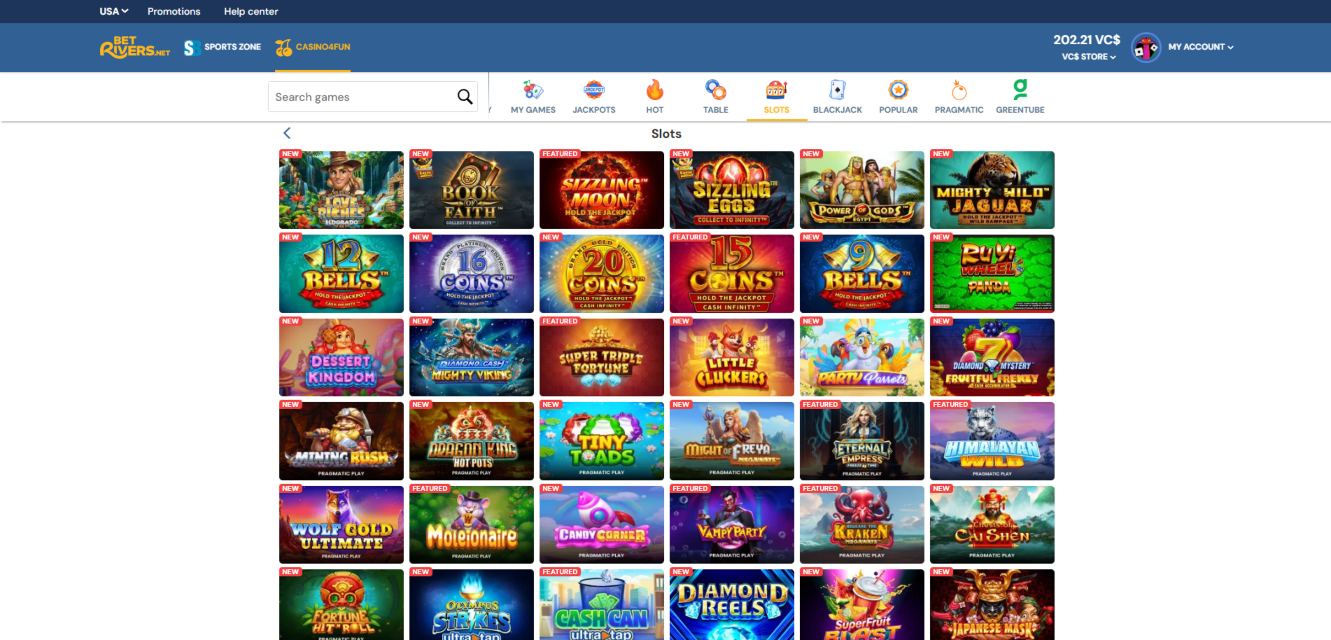The height and width of the screenshot is (640, 1331).
Task: Open the Mighty Wild Jaguar game
Action: click(992, 190)
